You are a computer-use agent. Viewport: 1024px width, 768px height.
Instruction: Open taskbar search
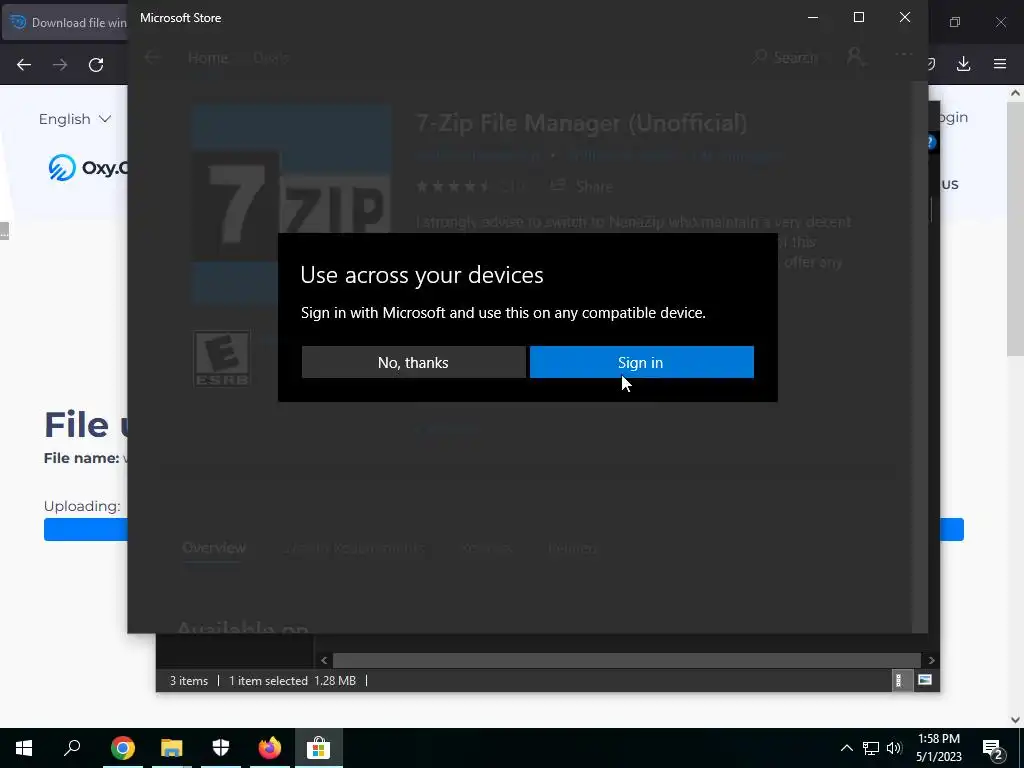72,748
